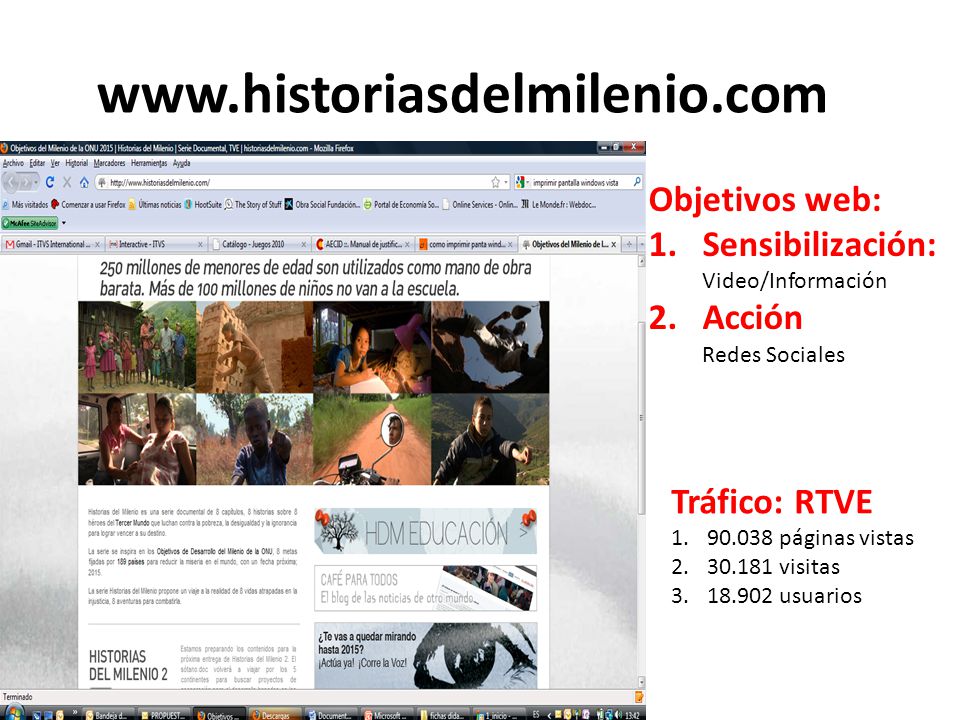The height and width of the screenshot is (720, 960).
Task: Expand the McAfee SiteAdvisor dropdown arrow
Action: pyautogui.click(x=64, y=223)
